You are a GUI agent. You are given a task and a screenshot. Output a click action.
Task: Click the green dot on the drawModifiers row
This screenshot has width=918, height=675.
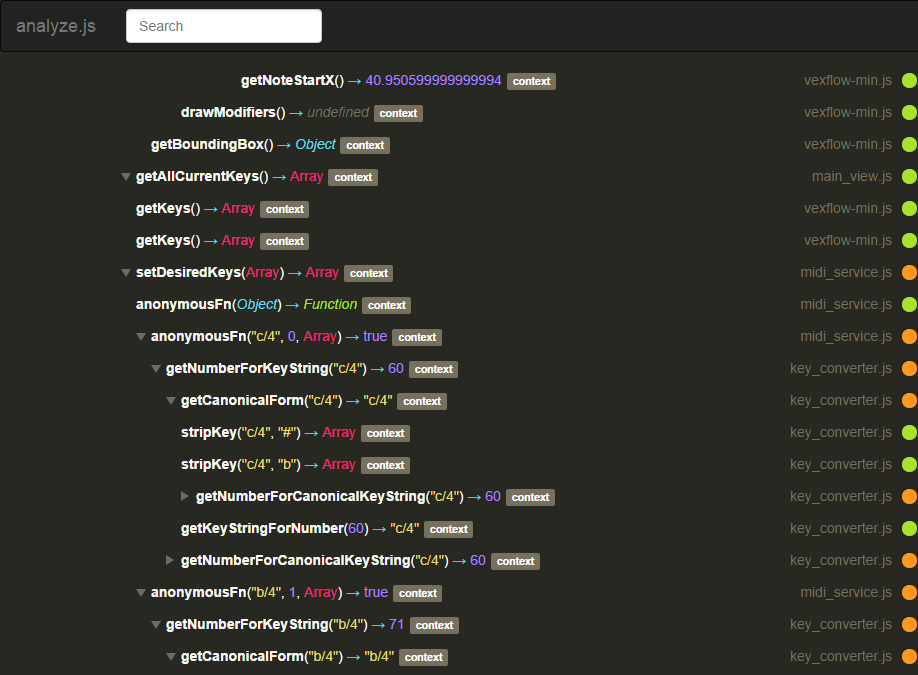(909, 113)
